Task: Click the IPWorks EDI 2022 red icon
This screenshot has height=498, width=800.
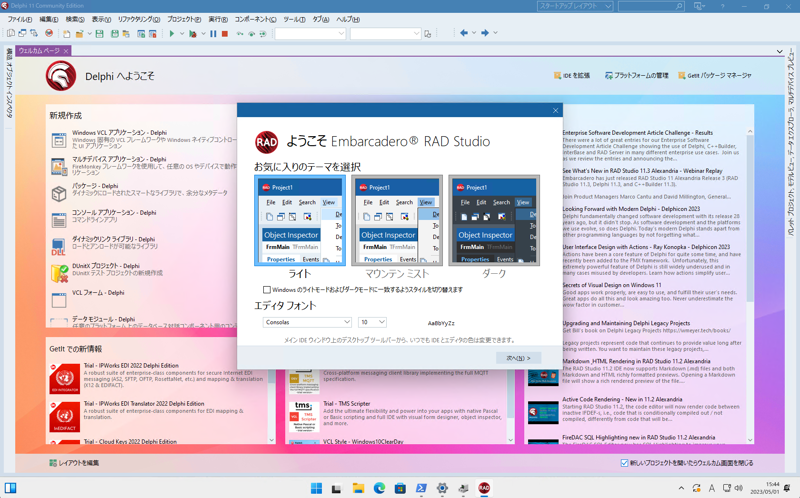Action: click(65, 379)
